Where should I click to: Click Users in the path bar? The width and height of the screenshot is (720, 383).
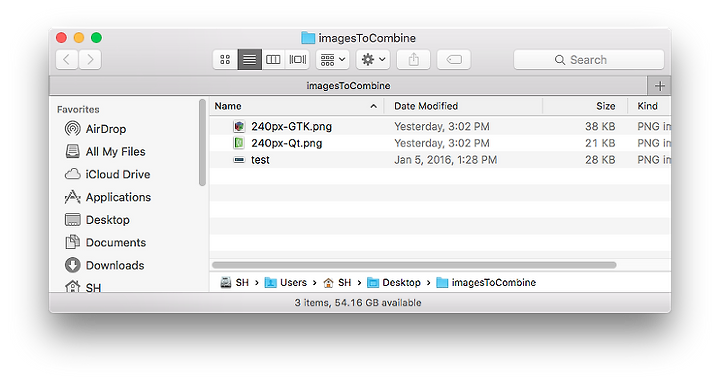click(286, 282)
